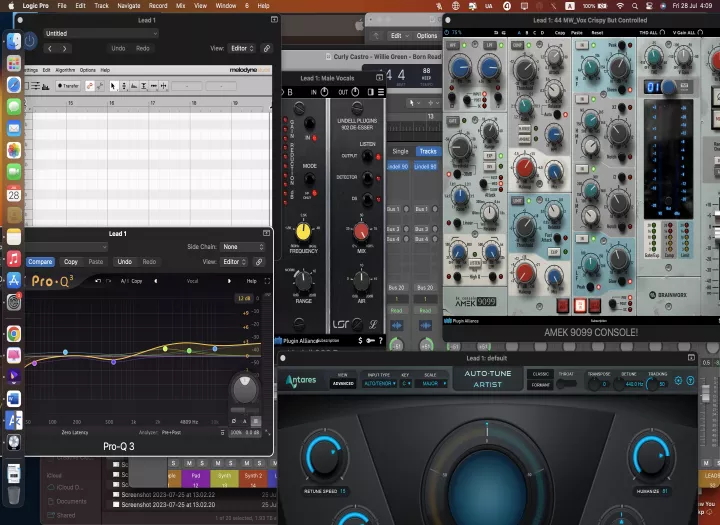Go to the next Pro-Q 3 preset arrow
Image resolution: width=720 pixels, height=525 pixels.
(229, 281)
